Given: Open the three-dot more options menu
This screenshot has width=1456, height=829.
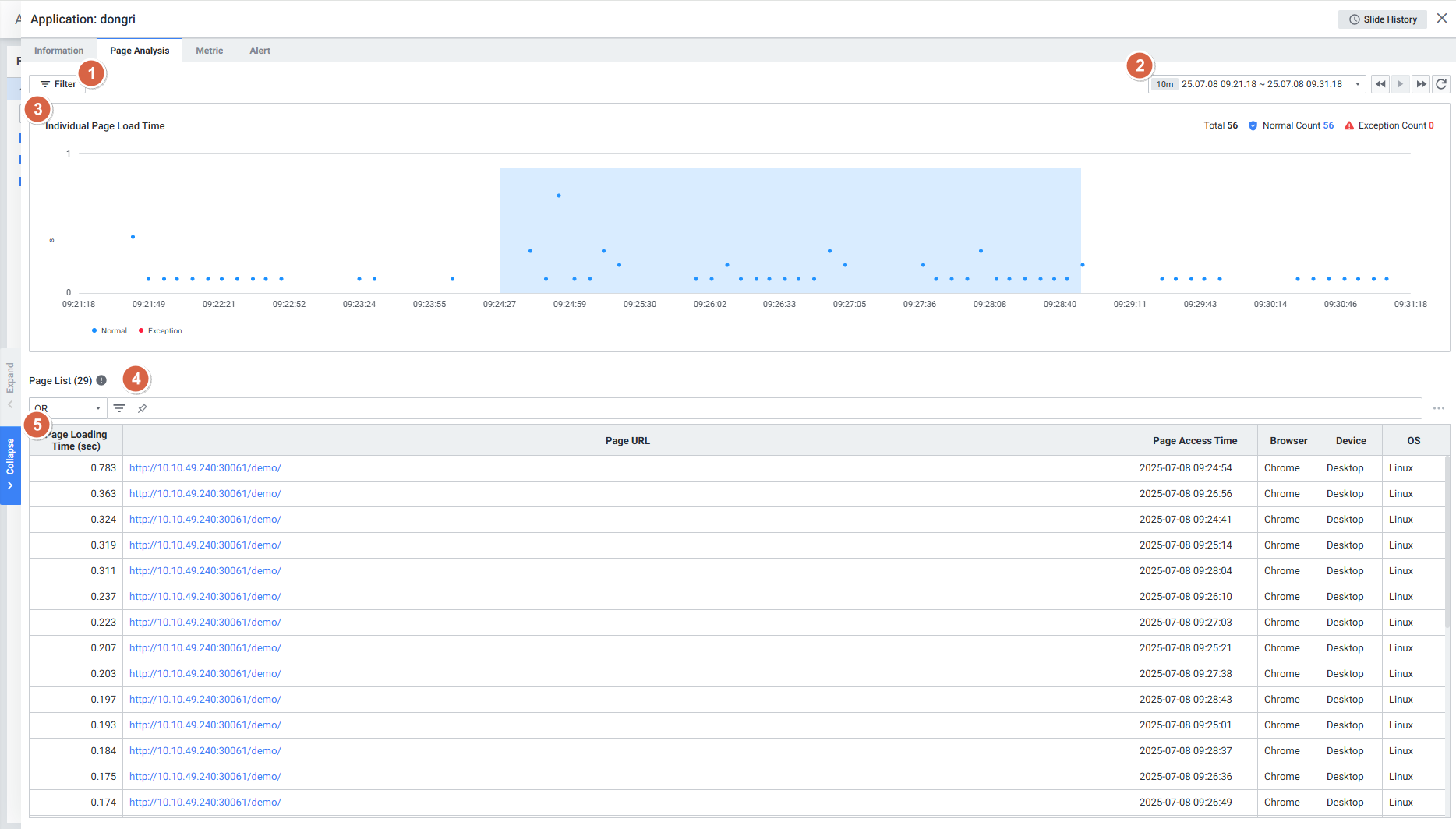Looking at the screenshot, I should tap(1438, 408).
